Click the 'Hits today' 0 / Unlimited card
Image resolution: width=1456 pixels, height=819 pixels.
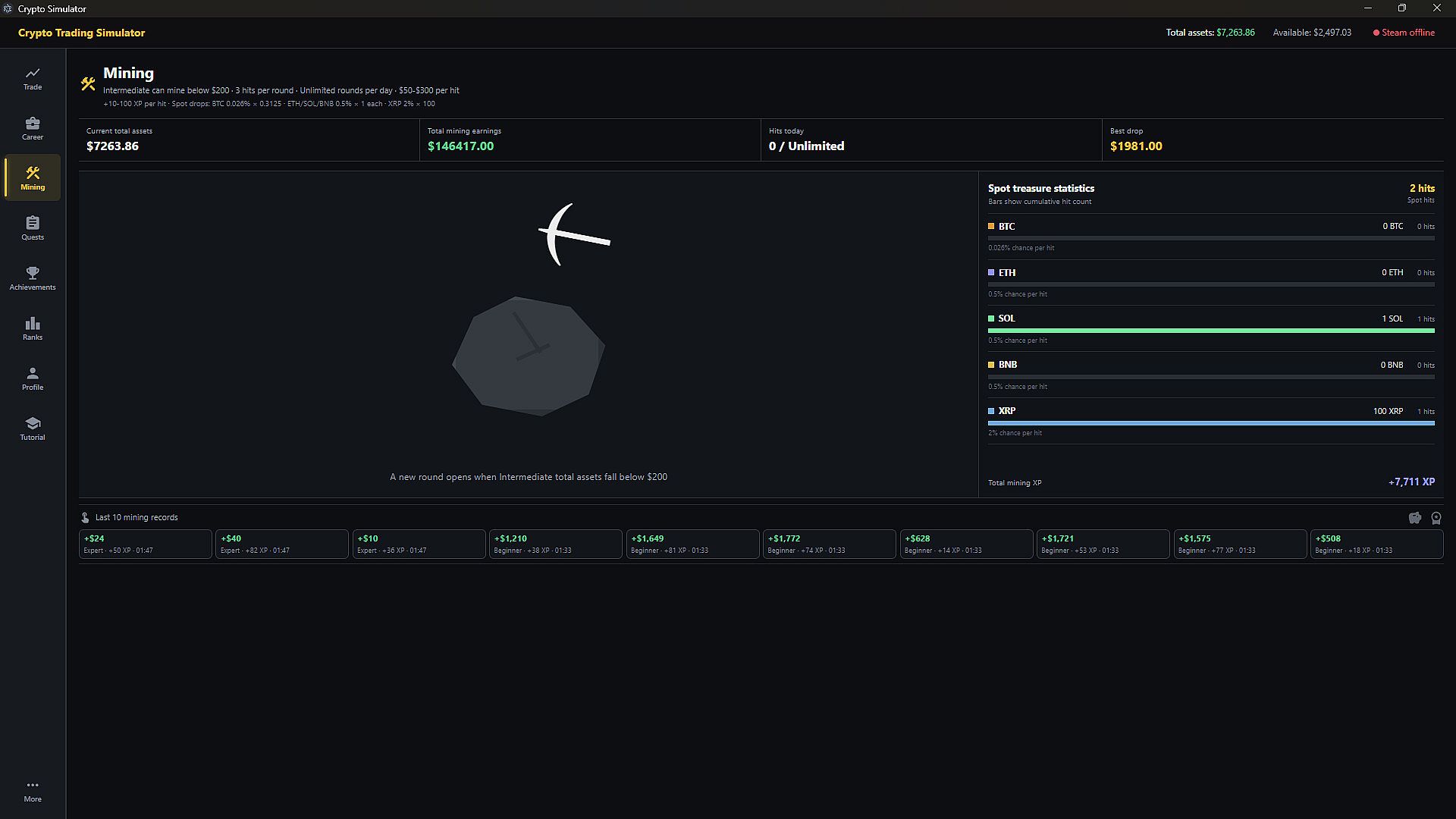click(x=931, y=140)
